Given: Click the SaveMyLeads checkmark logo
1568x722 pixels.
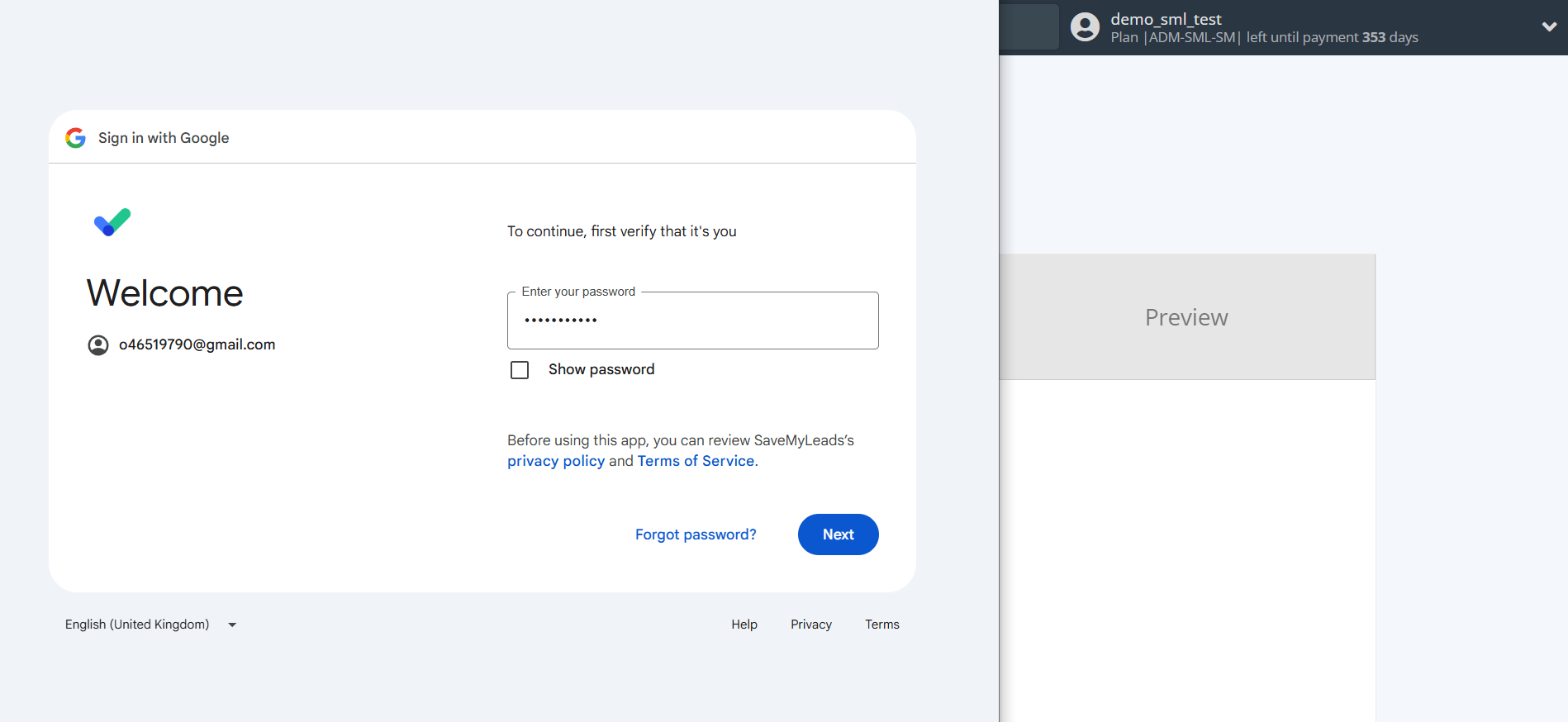Looking at the screenshot, I should point(112,222).
